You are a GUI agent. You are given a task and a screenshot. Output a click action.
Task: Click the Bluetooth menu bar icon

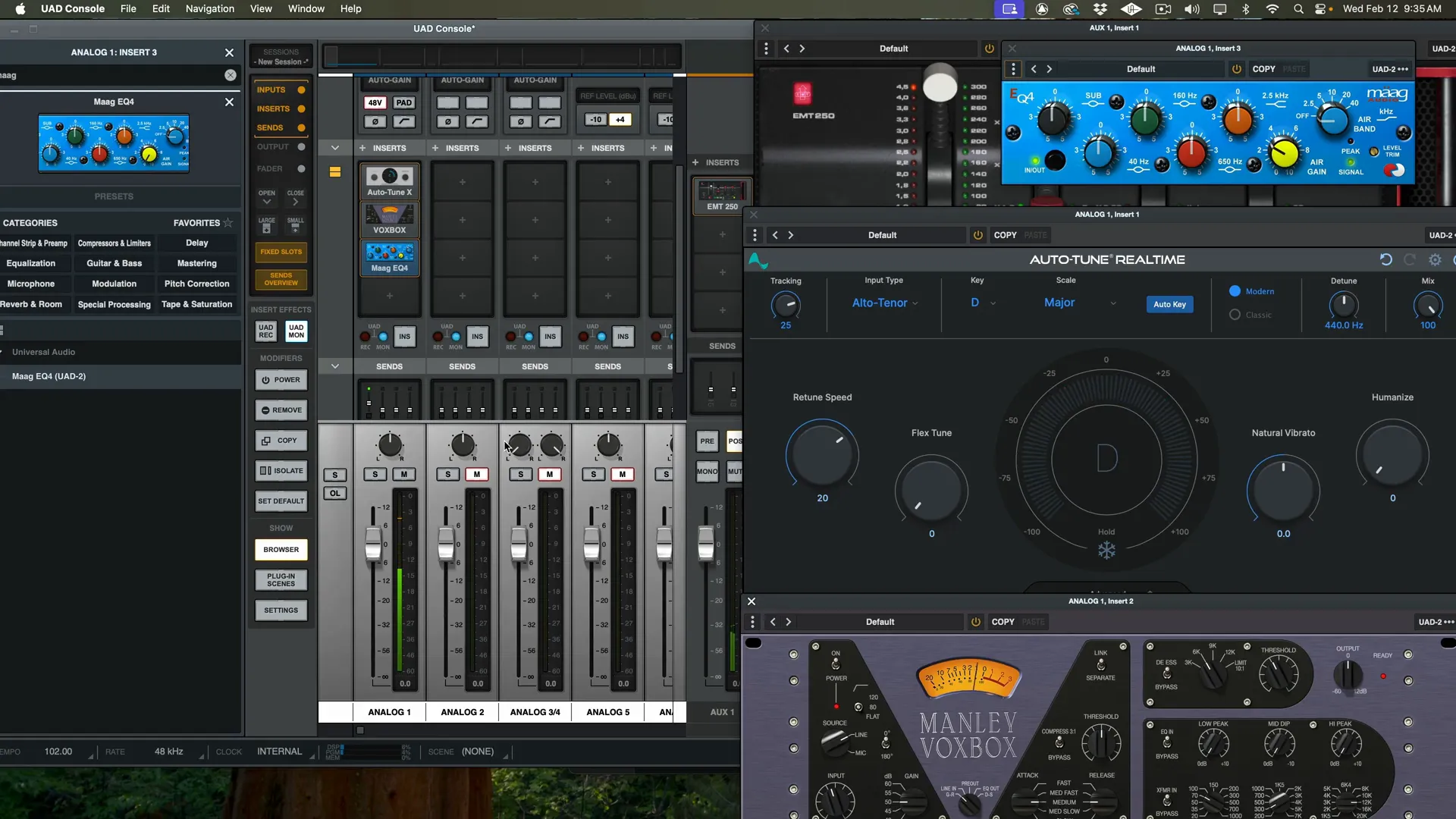(1245, 9)
